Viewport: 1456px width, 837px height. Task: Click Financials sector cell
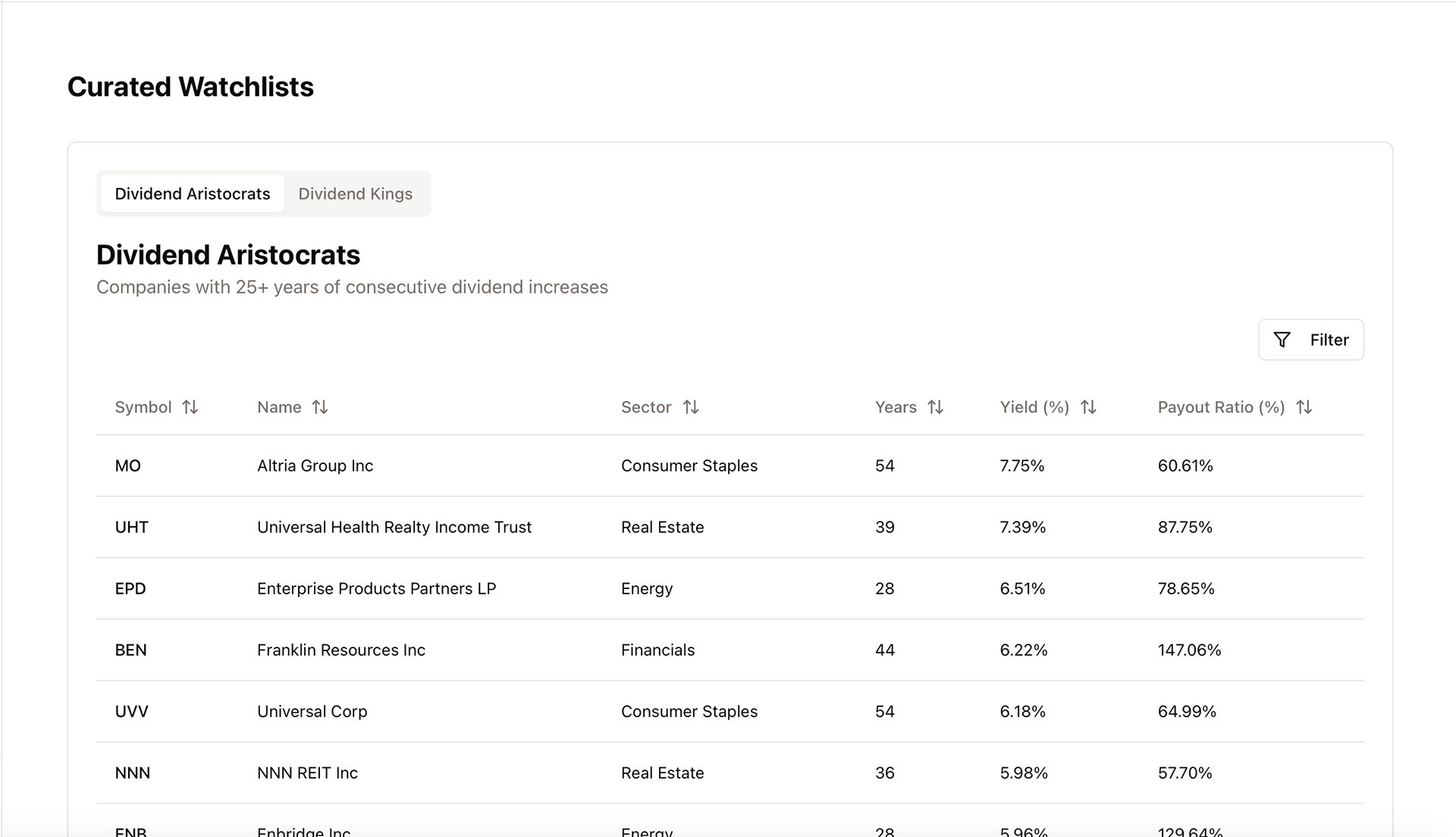(x=657, y=650)
